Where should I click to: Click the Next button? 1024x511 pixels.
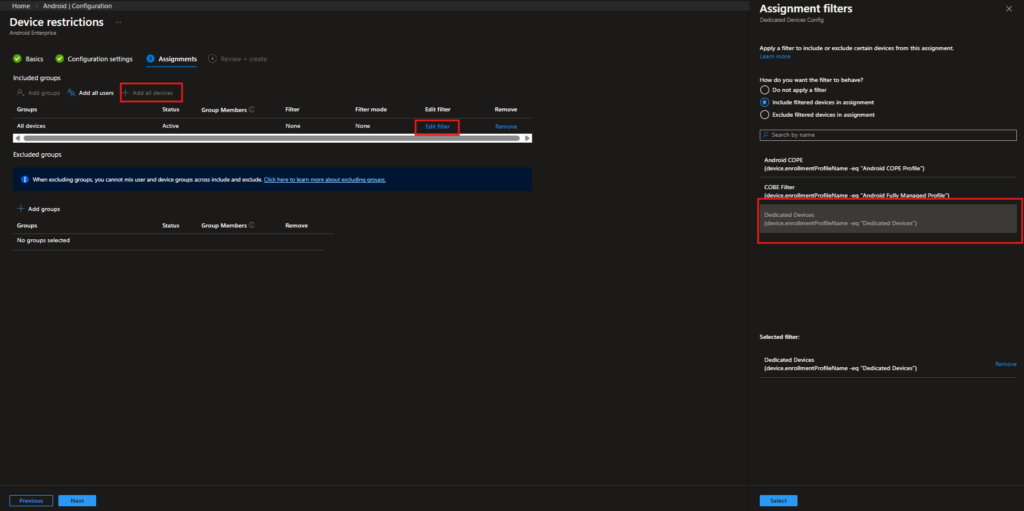[x=77, y=500]
